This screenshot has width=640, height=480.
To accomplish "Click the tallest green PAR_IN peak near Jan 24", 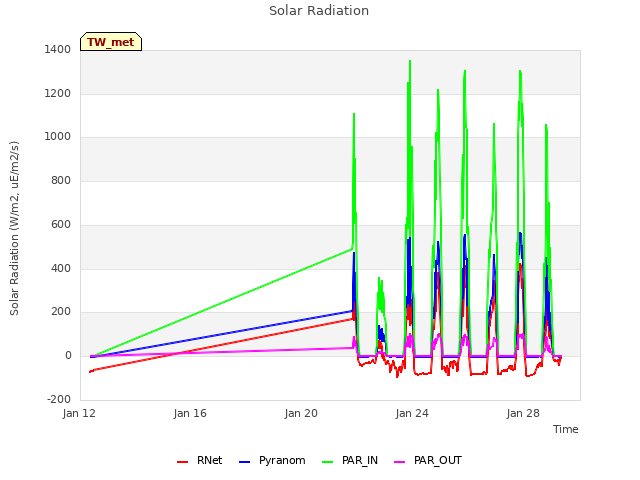I will [x=410, y=62].
